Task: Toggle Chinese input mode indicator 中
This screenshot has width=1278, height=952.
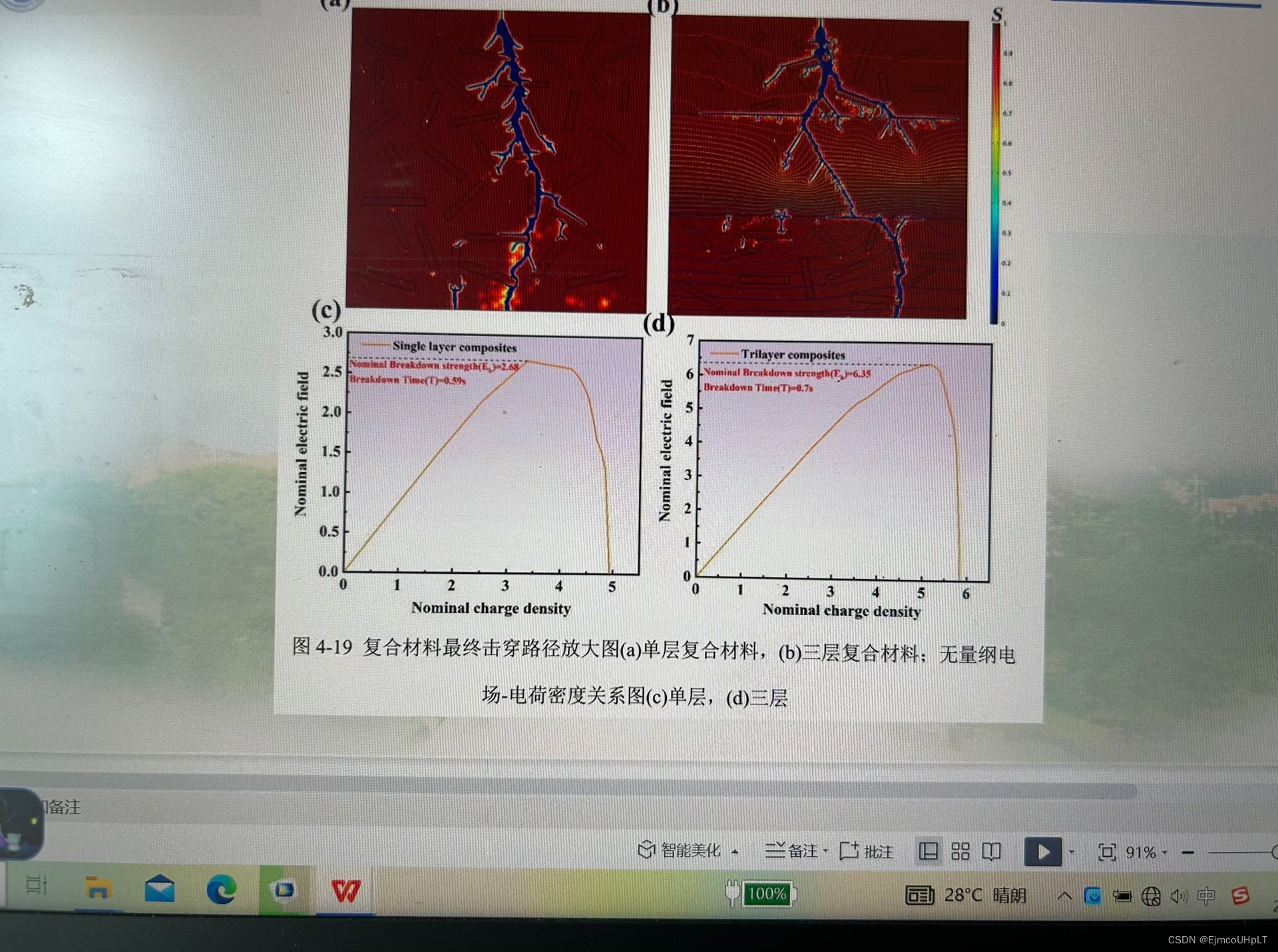Action: tap(1205, 896)
